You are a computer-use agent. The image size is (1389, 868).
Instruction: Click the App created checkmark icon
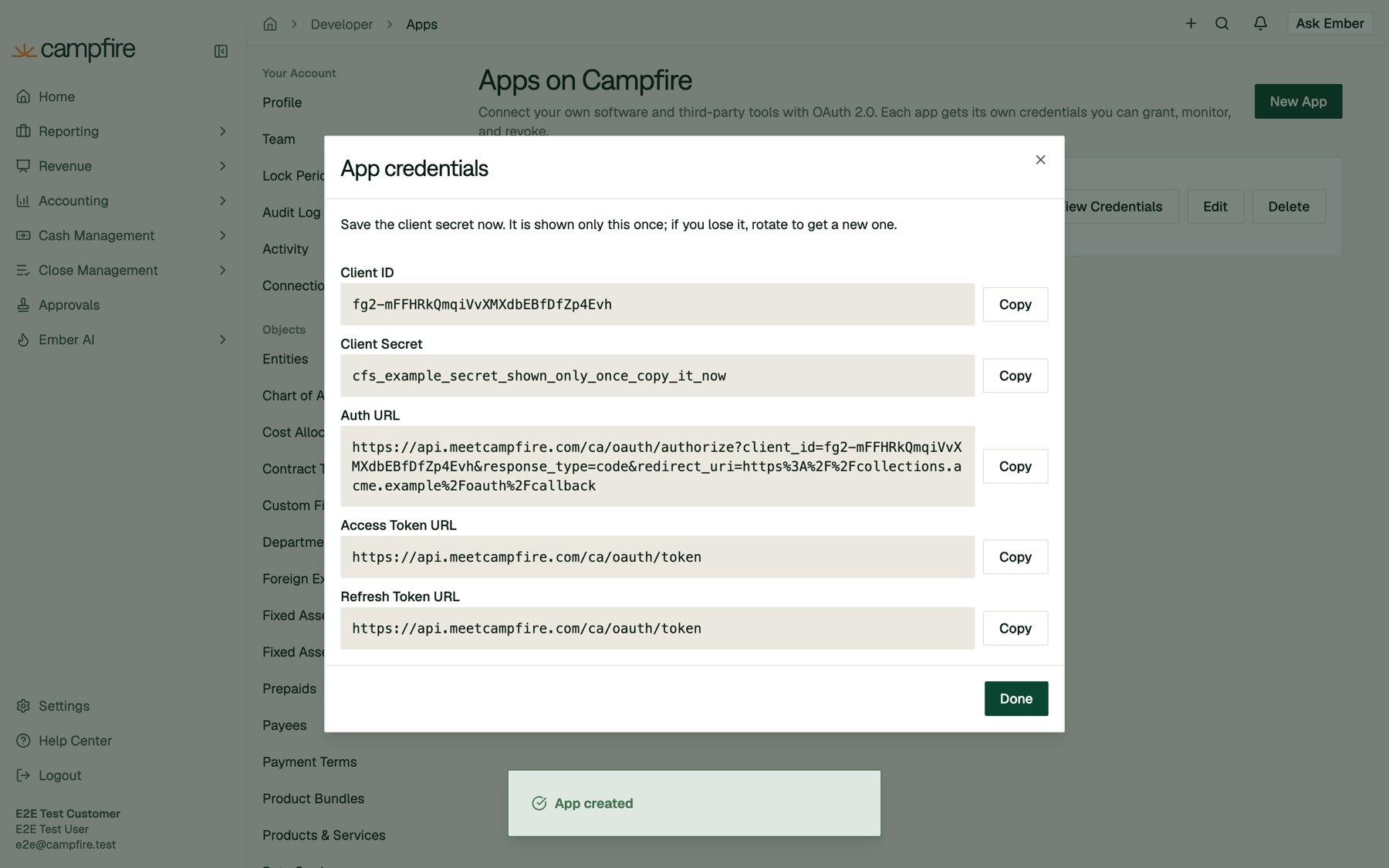coord(539,803)
